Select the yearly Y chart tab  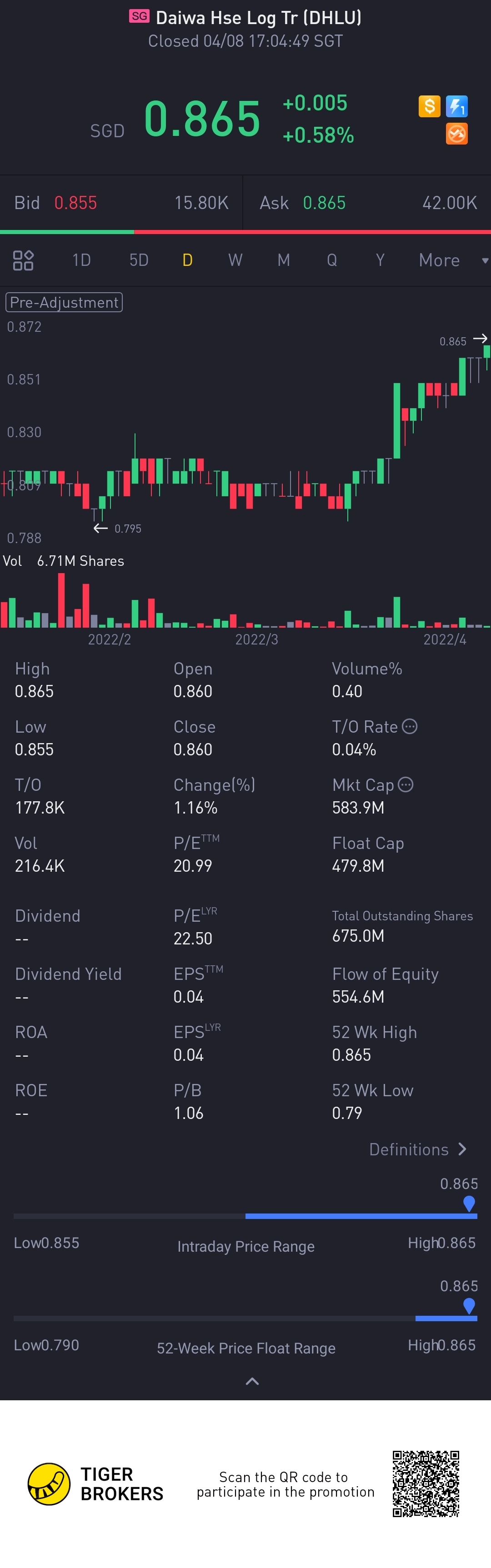[380, 260]
